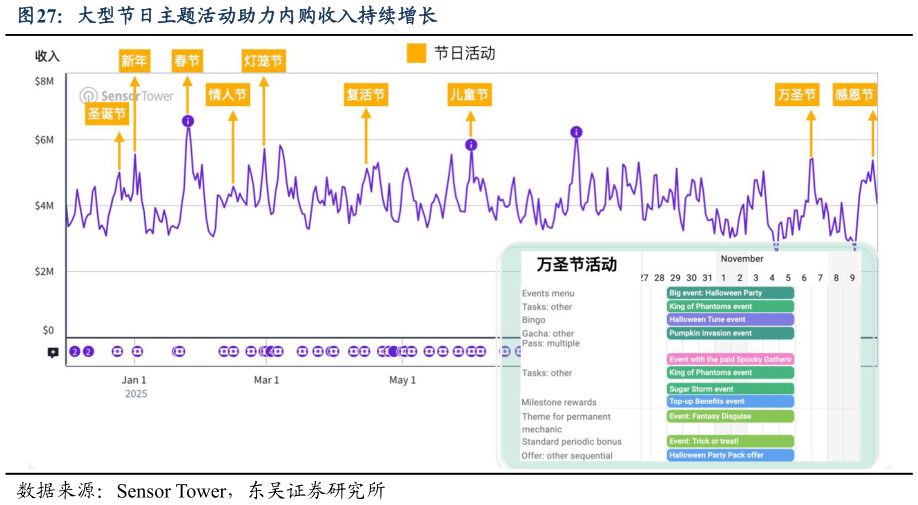The image size is (918, 505).
Task: Click the orange 节日活动 legend swatch
Action: 416,53
